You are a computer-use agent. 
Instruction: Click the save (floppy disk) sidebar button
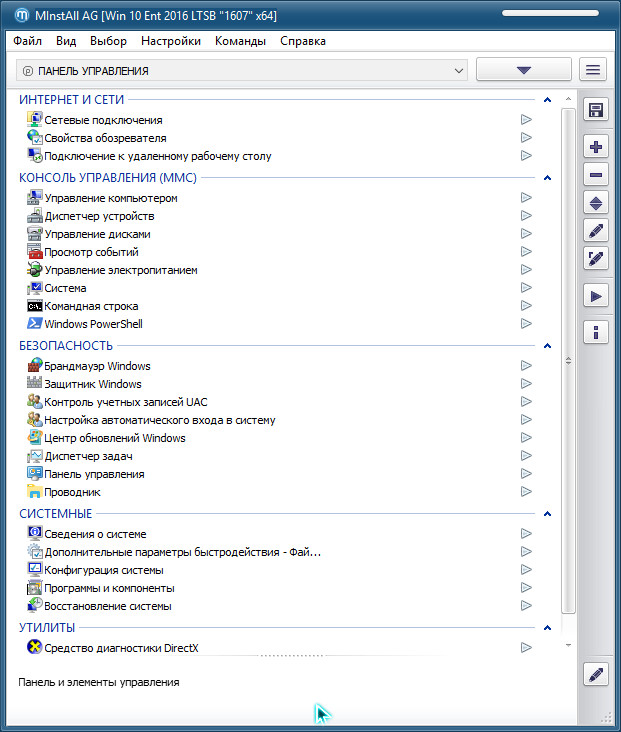(x=595, y=110)
